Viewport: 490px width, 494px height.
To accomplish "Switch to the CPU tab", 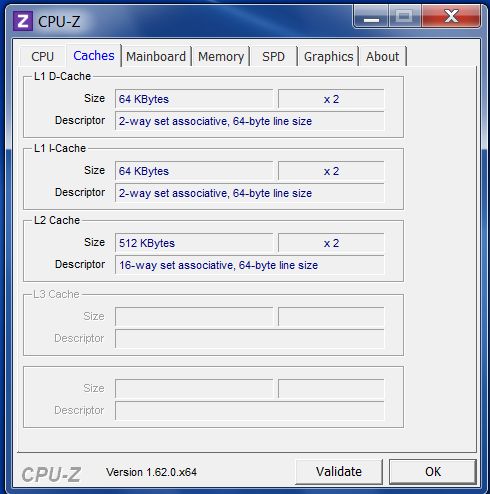I will pyautogui.click(x=42, y=56).
